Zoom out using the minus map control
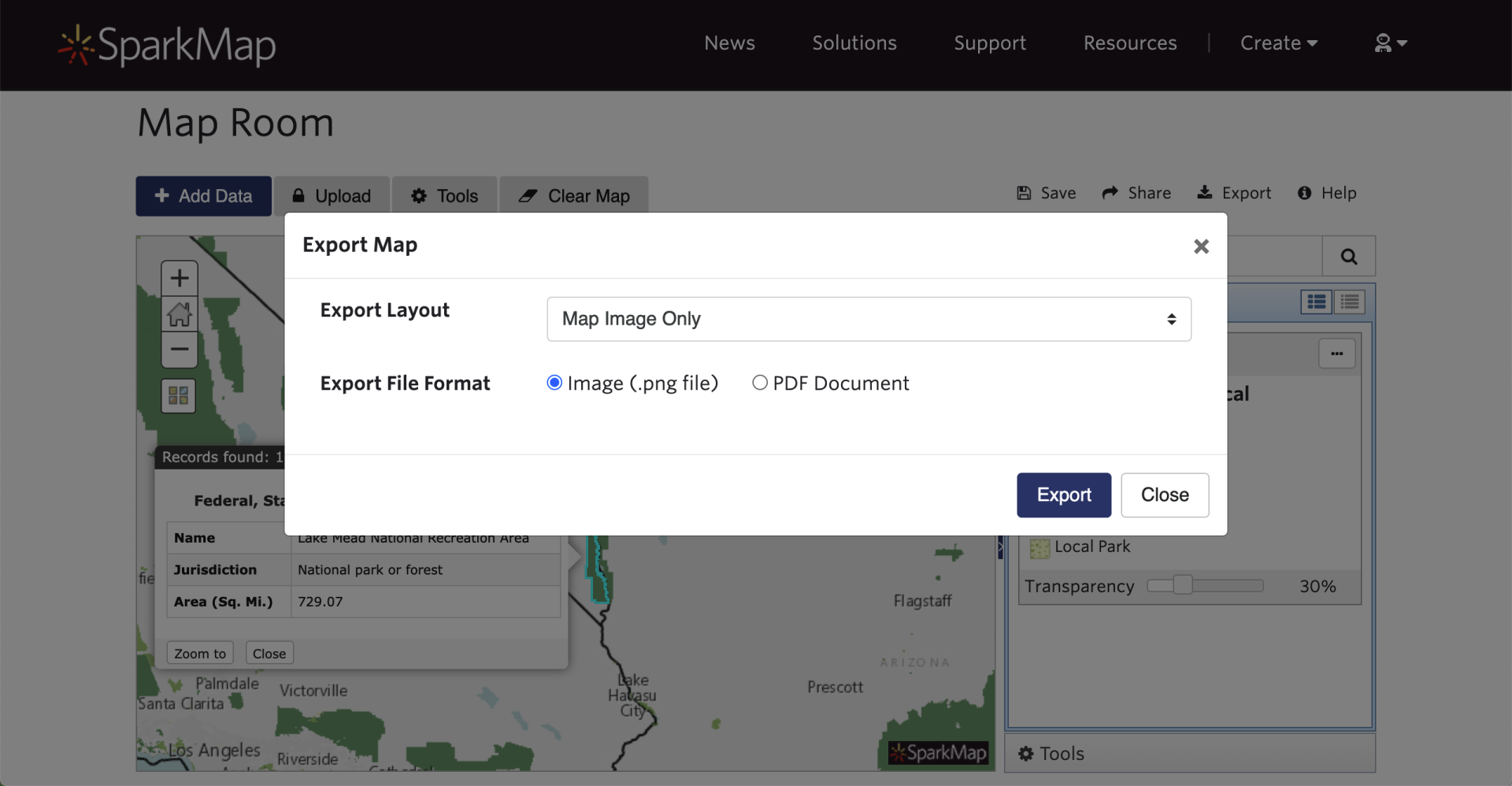Screen dimensions: 1512x786 coord(179,349)
